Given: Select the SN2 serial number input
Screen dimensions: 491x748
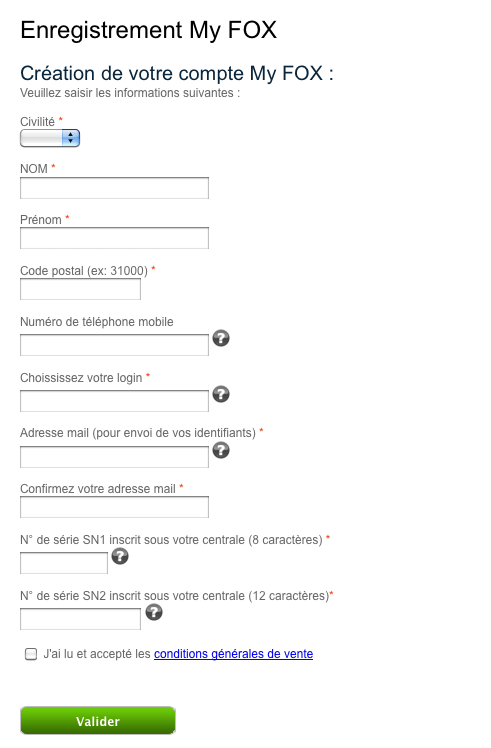Looking at the screenshot, I should [80, 619].
